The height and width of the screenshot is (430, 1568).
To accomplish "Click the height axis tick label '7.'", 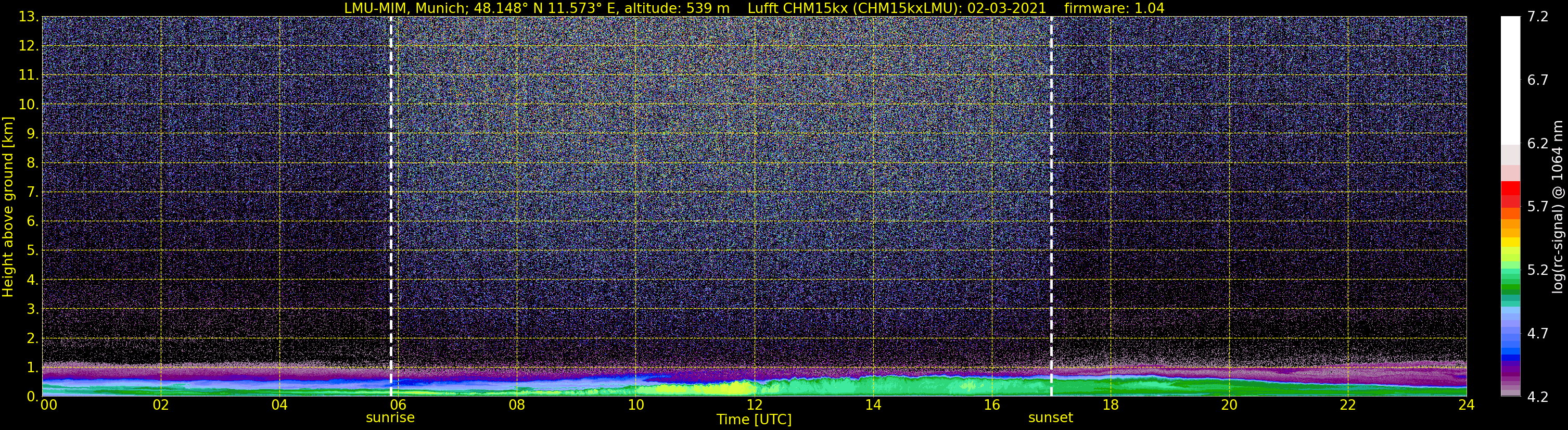I will click(x=33, y=192).
